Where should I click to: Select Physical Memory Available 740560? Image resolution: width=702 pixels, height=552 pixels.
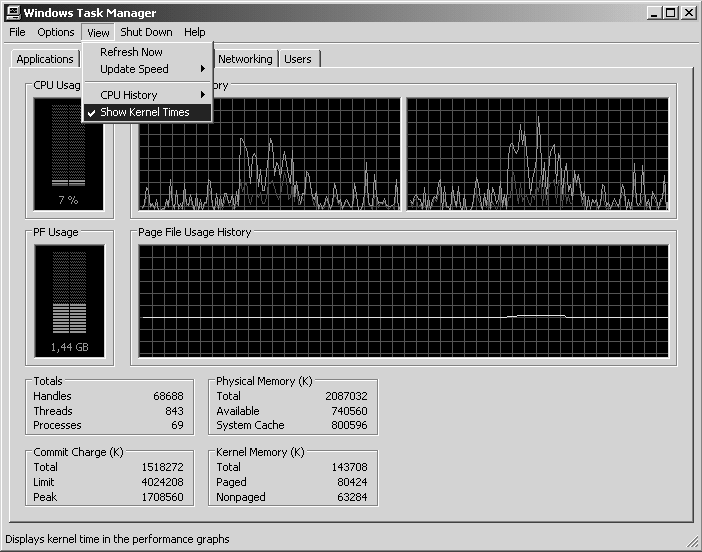coord(349,411)
